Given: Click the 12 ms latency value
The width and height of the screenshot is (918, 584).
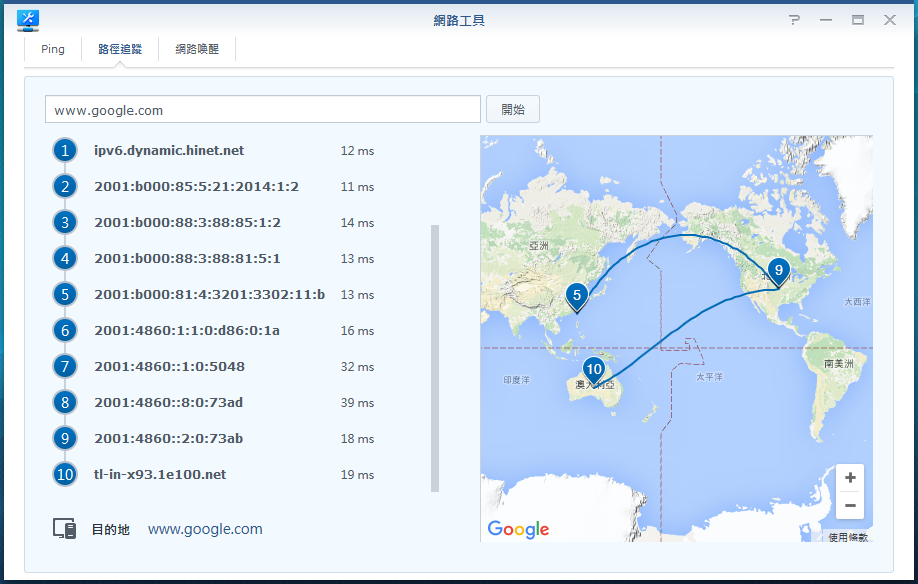Looking at the screenshot, I should click(x=357, y=151).
